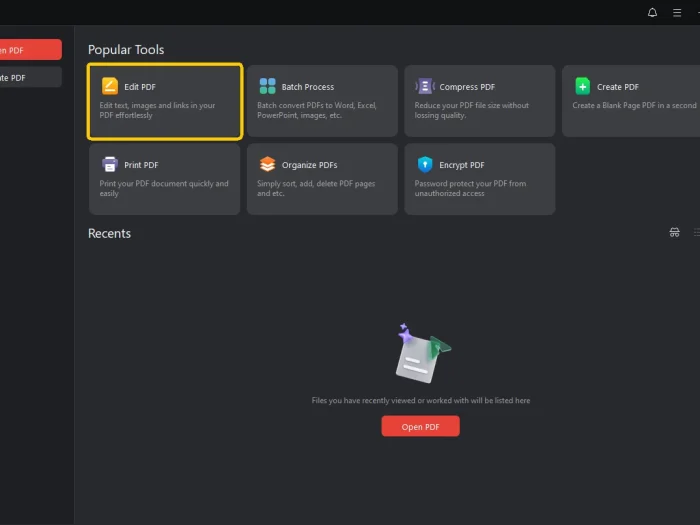700x525 pixels.
Task: Click 'Print your PDF document quickly' description
Action: coord(164,188)
